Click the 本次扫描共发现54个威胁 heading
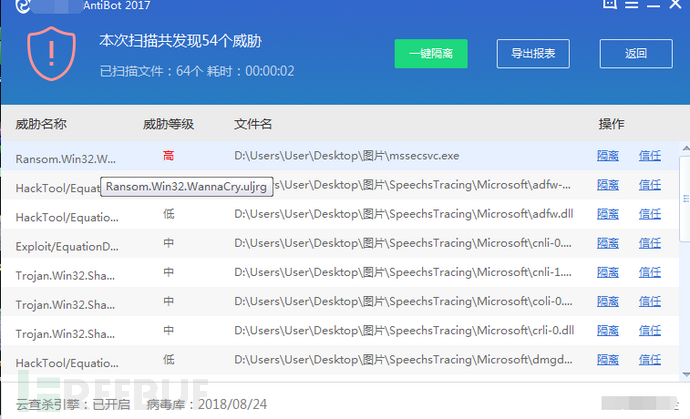The image size is (690, 419). point(180,41)
